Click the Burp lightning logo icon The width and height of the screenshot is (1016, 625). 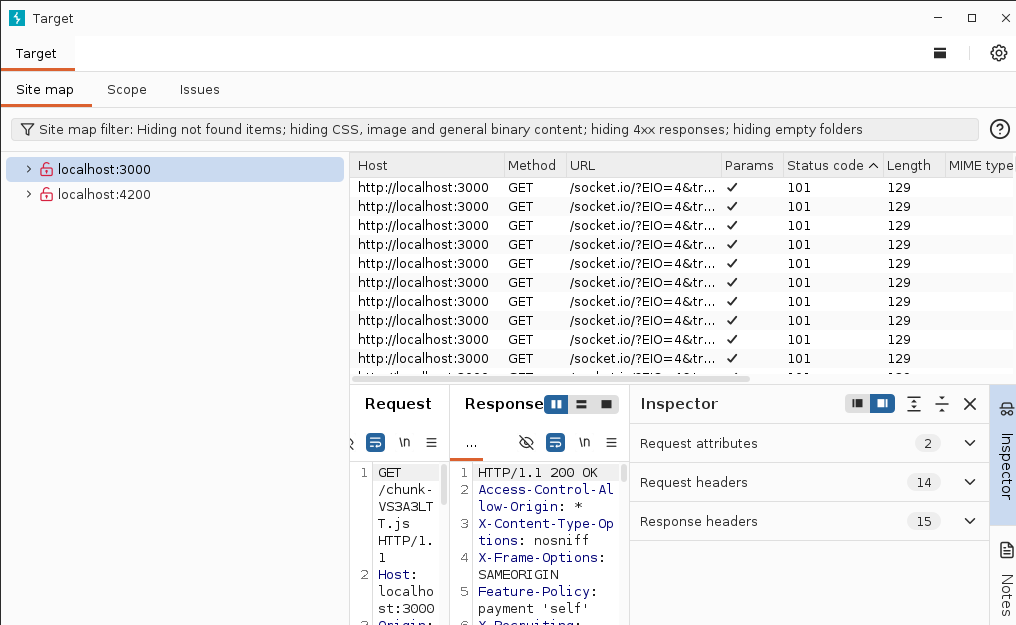[17, 18]
